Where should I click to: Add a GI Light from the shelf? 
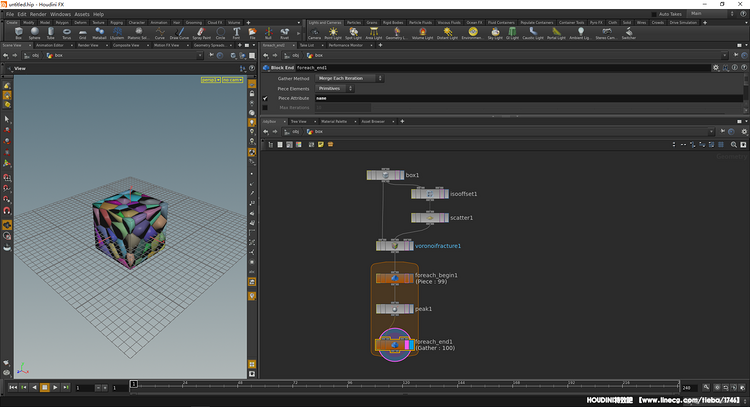512,33
